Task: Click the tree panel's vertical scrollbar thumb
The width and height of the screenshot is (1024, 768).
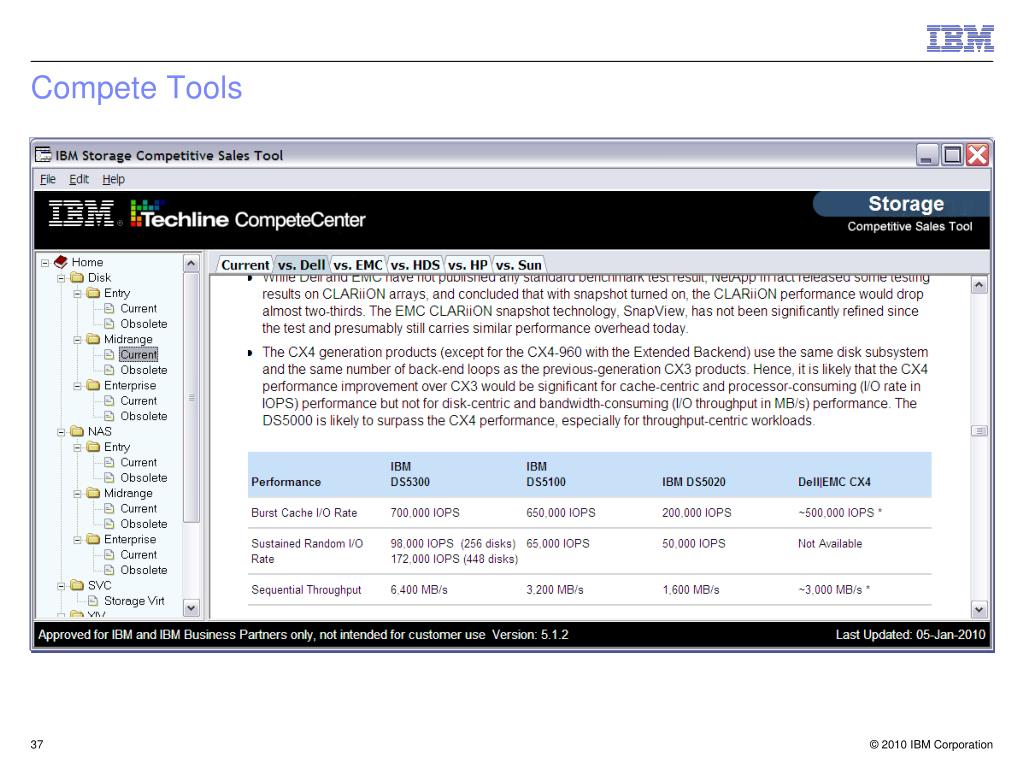Action: (191, 397)
